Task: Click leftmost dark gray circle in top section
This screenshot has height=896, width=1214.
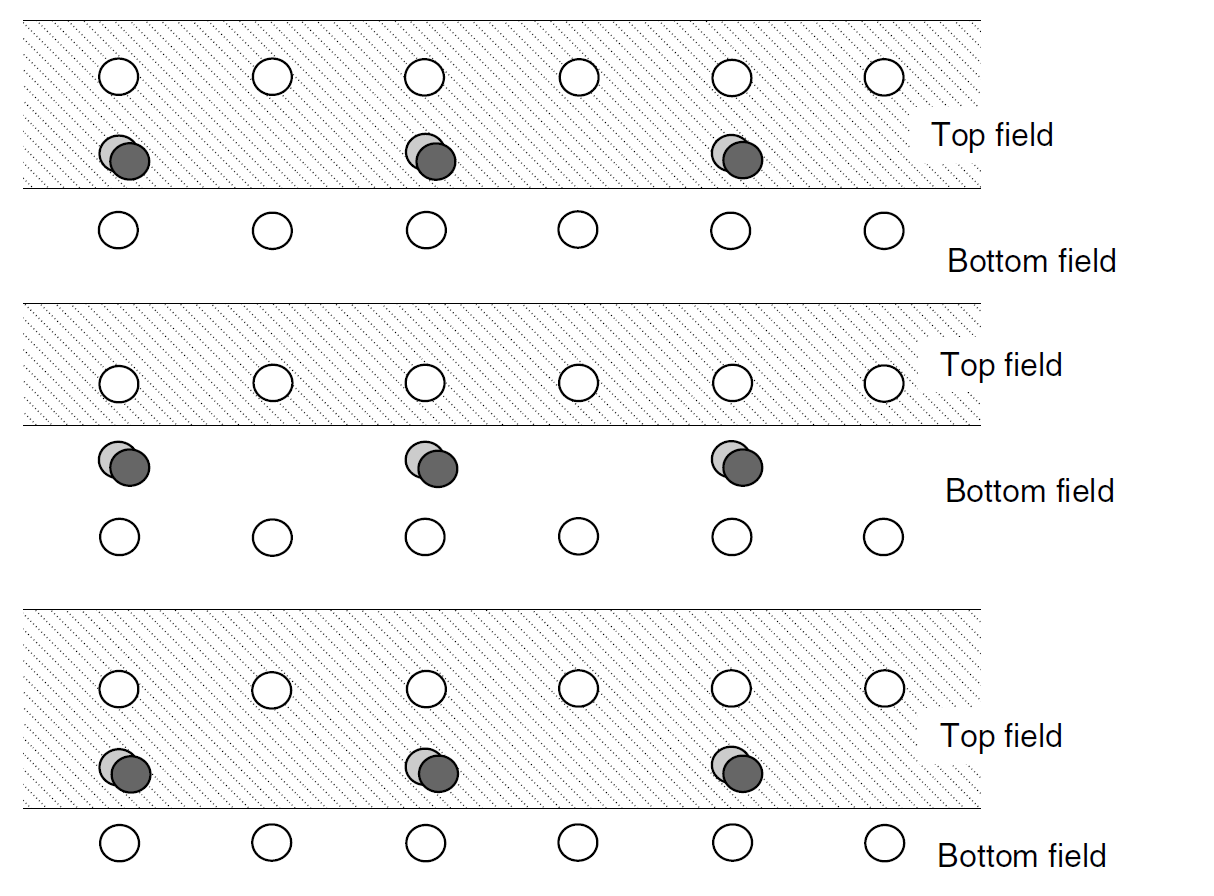Action: coord(130,161)
